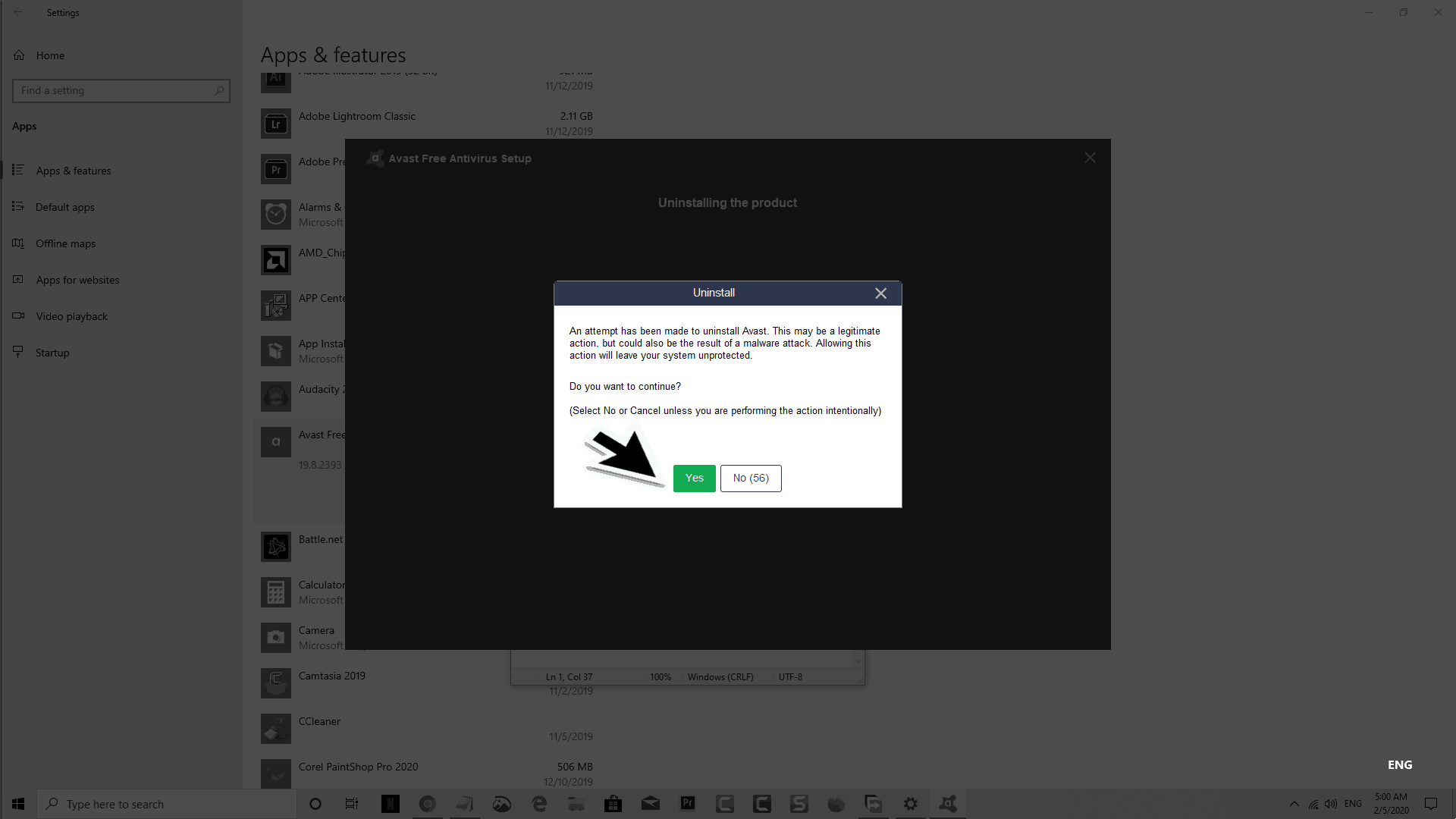Open Mail app from the taskbar
This screenshot has width=1456, height=819.
click(650, 804)
